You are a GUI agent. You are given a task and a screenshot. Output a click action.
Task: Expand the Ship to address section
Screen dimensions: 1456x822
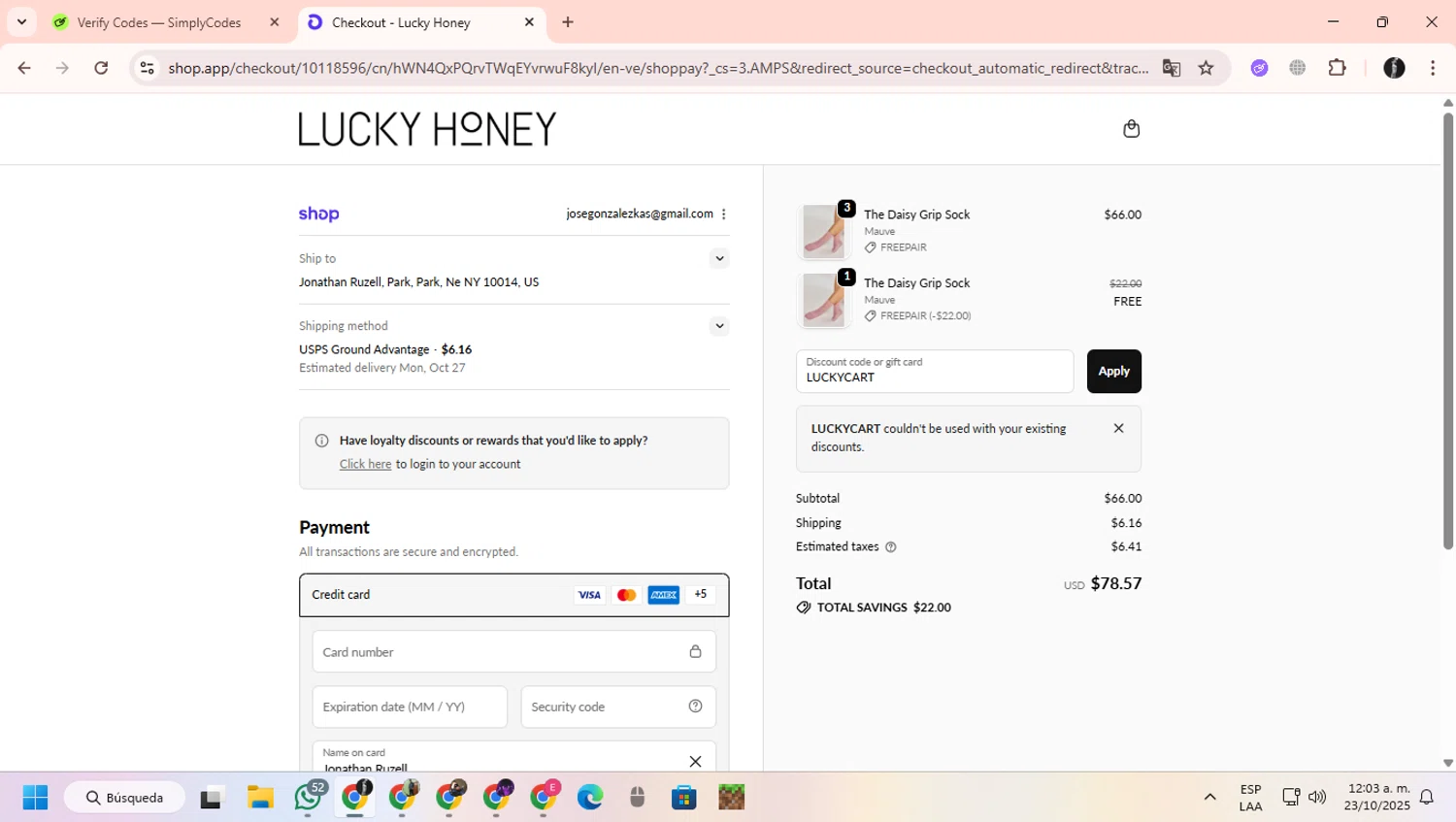pyautogui.click(x=719, y=258)
